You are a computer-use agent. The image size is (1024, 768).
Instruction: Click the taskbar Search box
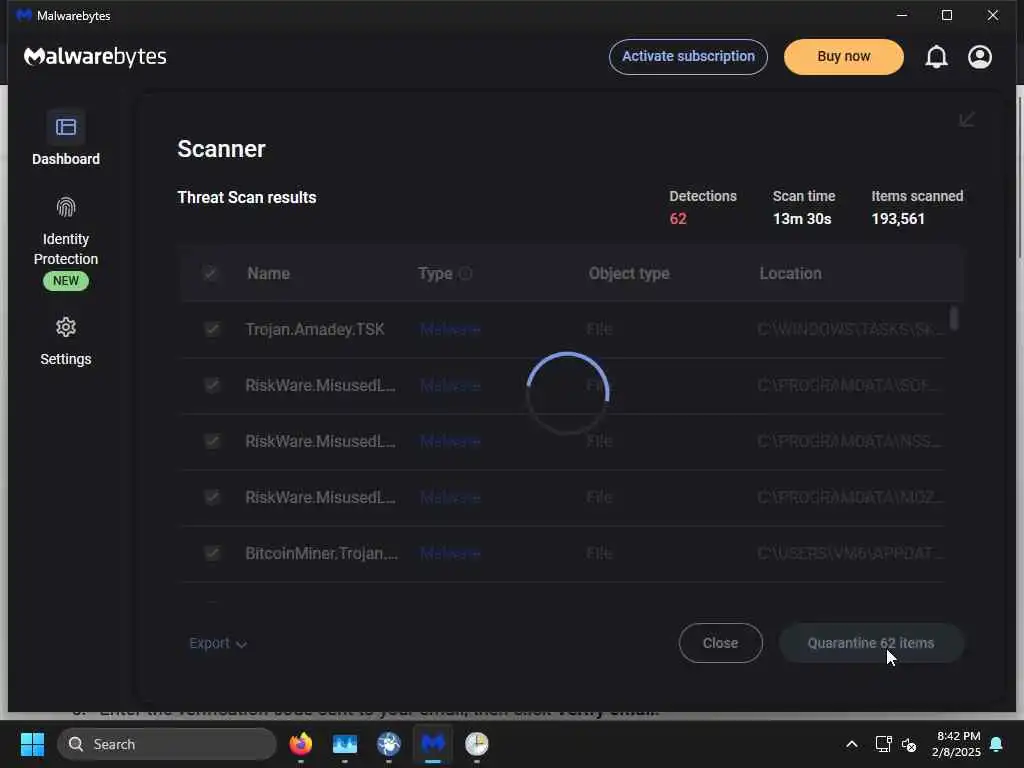tap(167, 744)
